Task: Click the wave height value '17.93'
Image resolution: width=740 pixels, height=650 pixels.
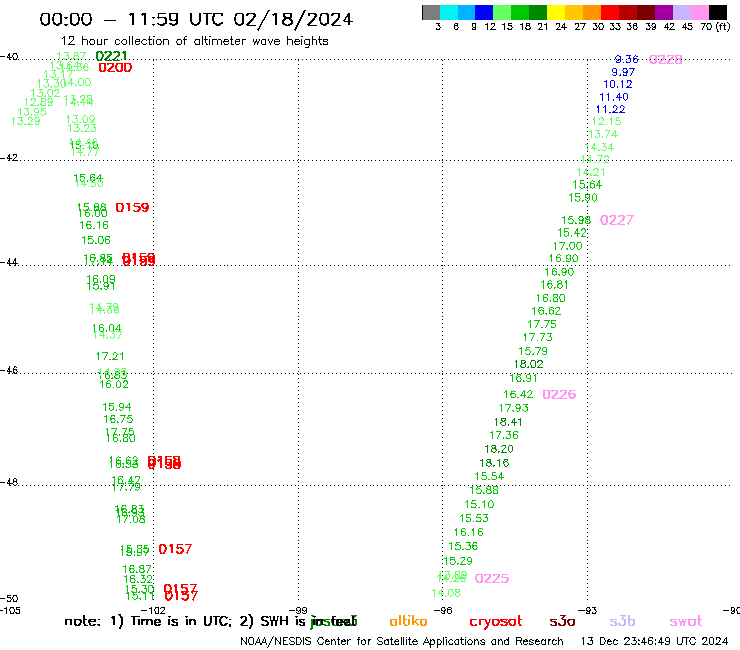Action: click(x=513, y=408)
